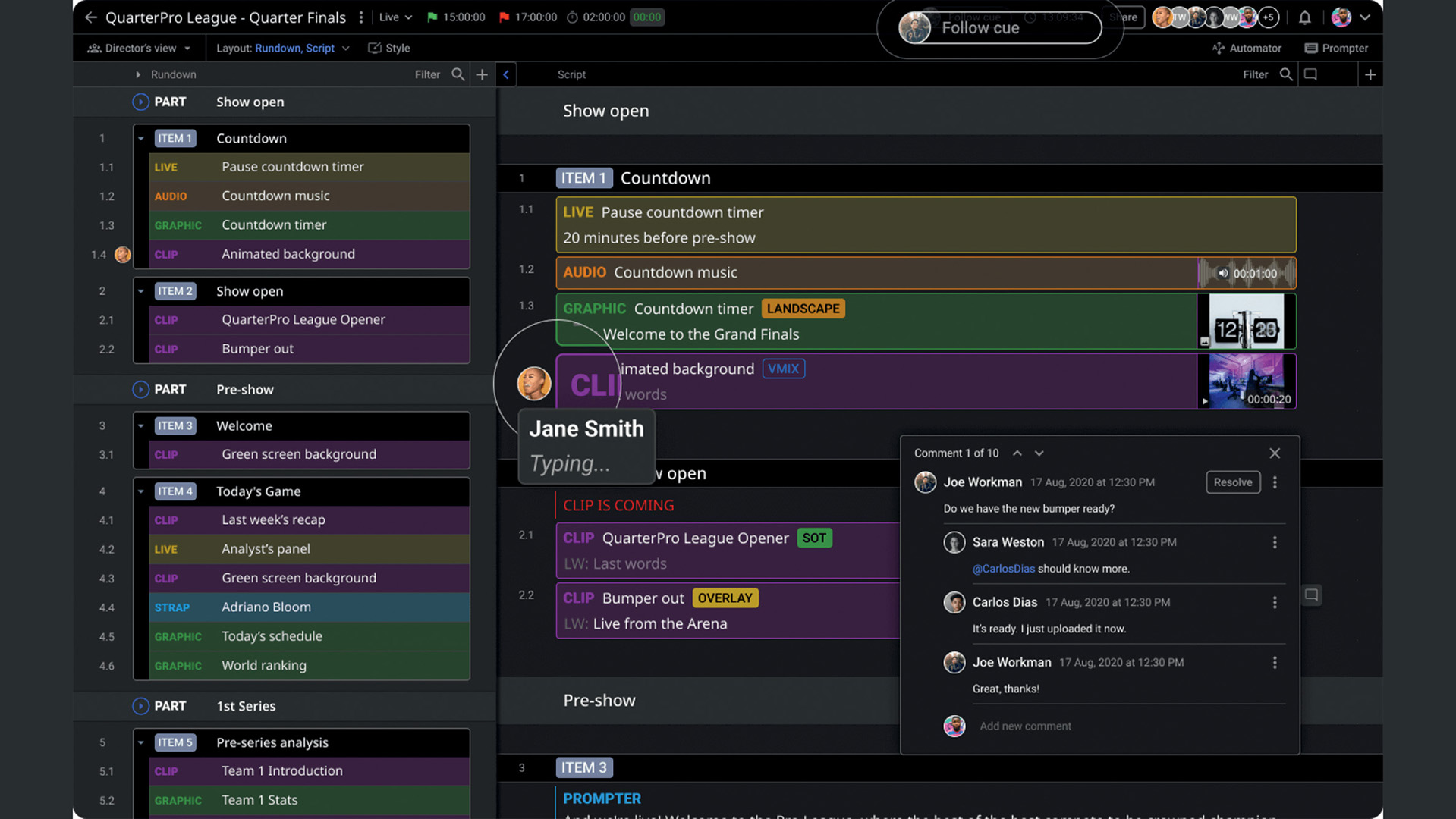The width and height of the screenshot is (1456, 819).
Task: Open the Layout Rundown, Script menu
Action: click(283, 48)
